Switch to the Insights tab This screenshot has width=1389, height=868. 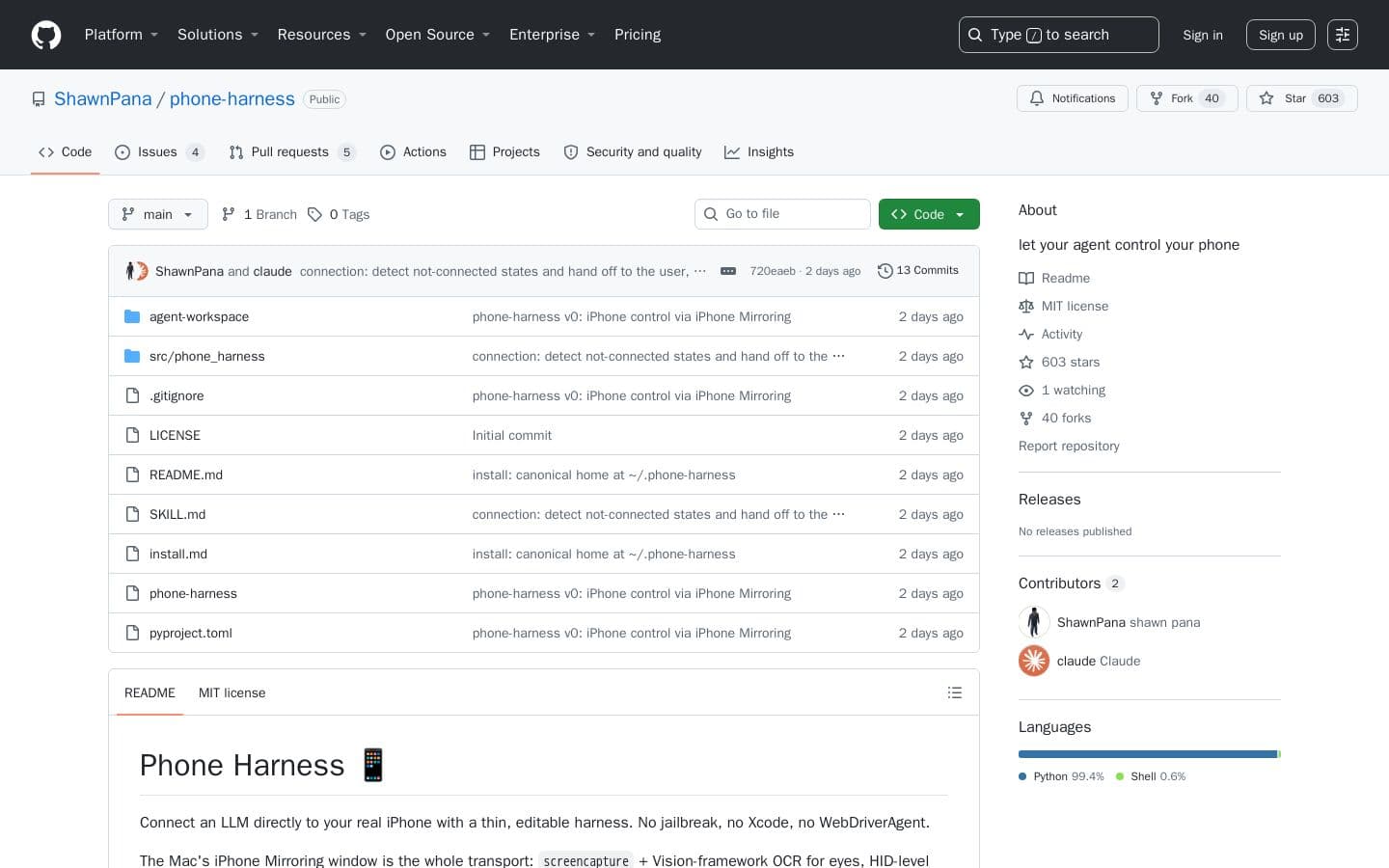coord(759,152)
